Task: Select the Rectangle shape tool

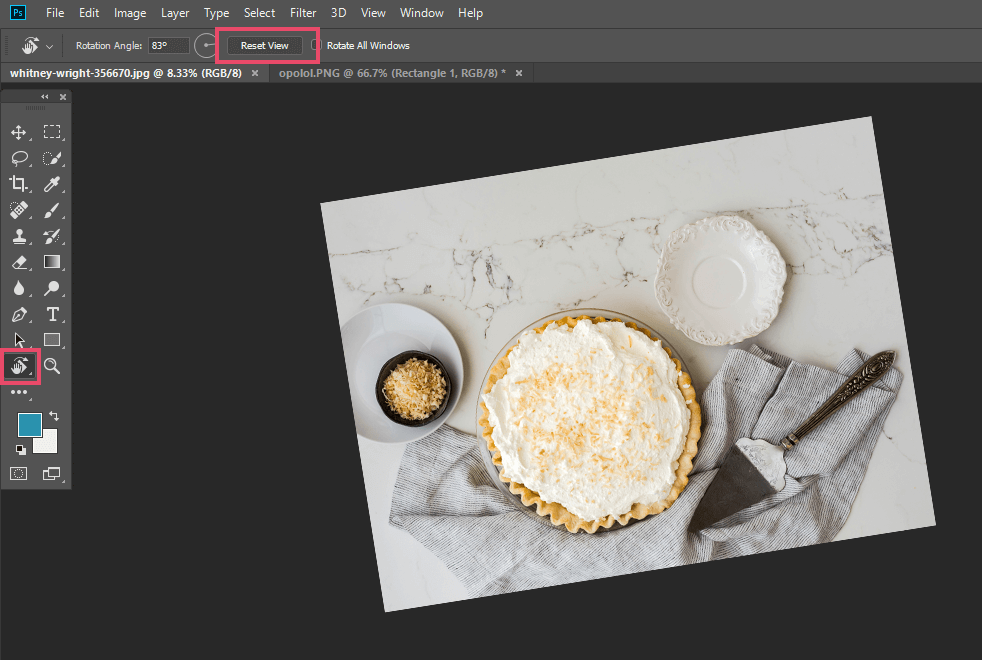Action: point(52,340)
